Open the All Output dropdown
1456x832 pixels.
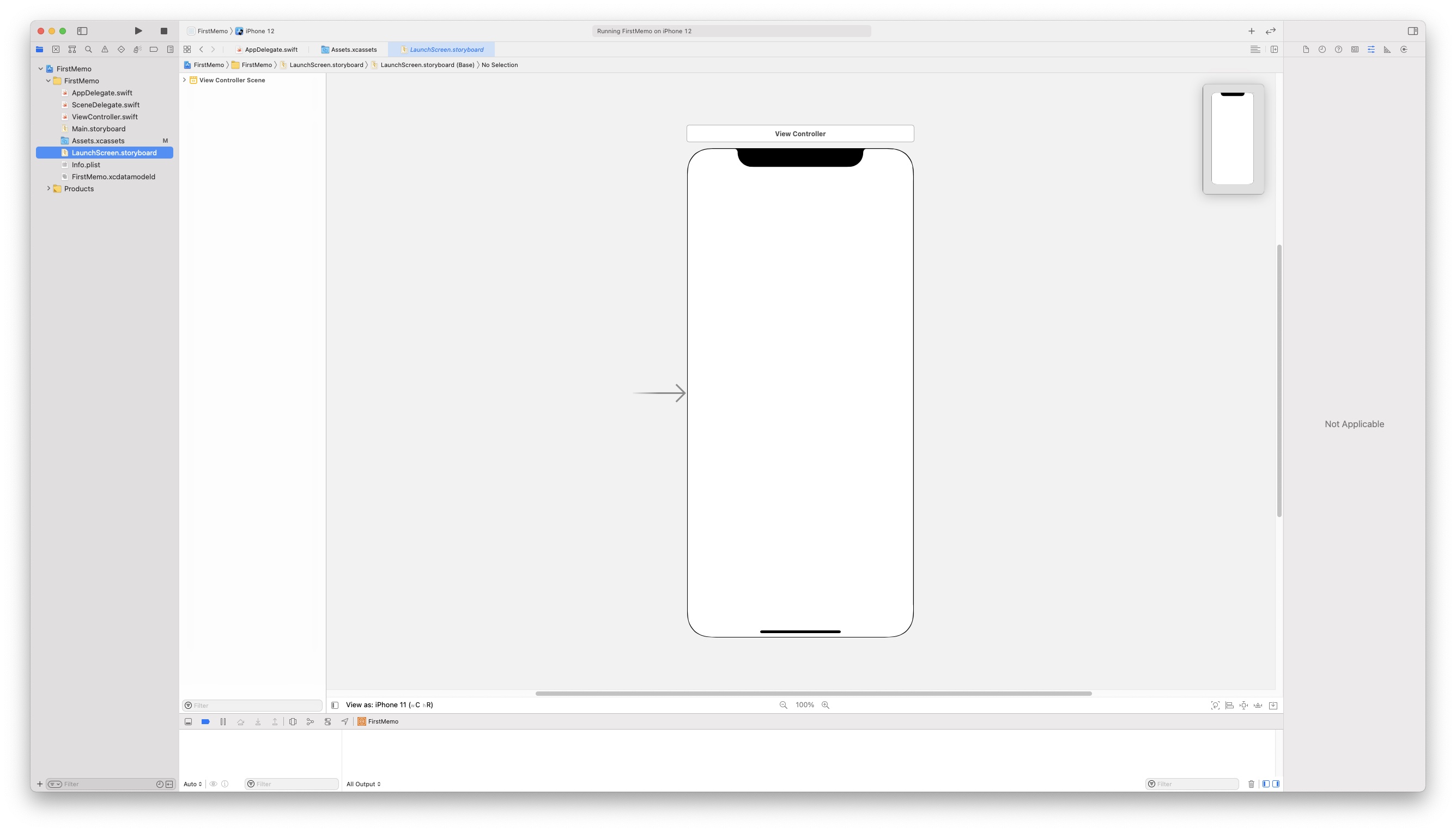click(363, 784)
